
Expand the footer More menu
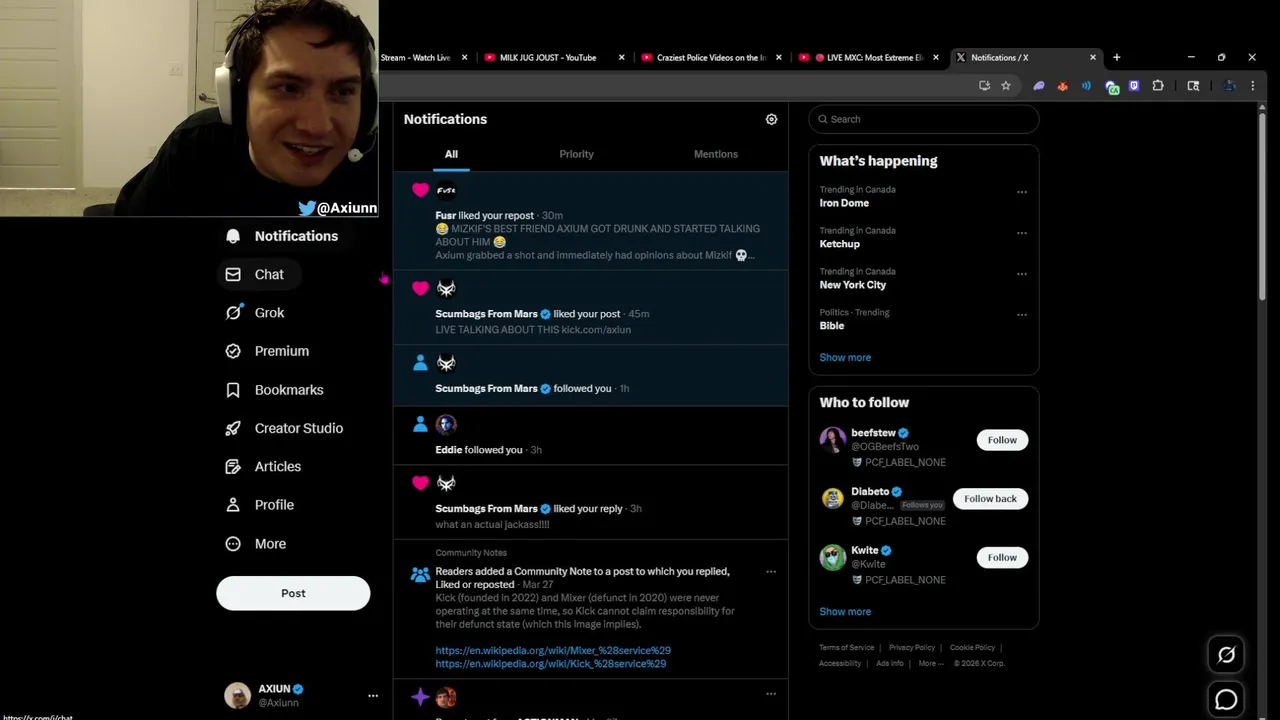tap(930, 664)
